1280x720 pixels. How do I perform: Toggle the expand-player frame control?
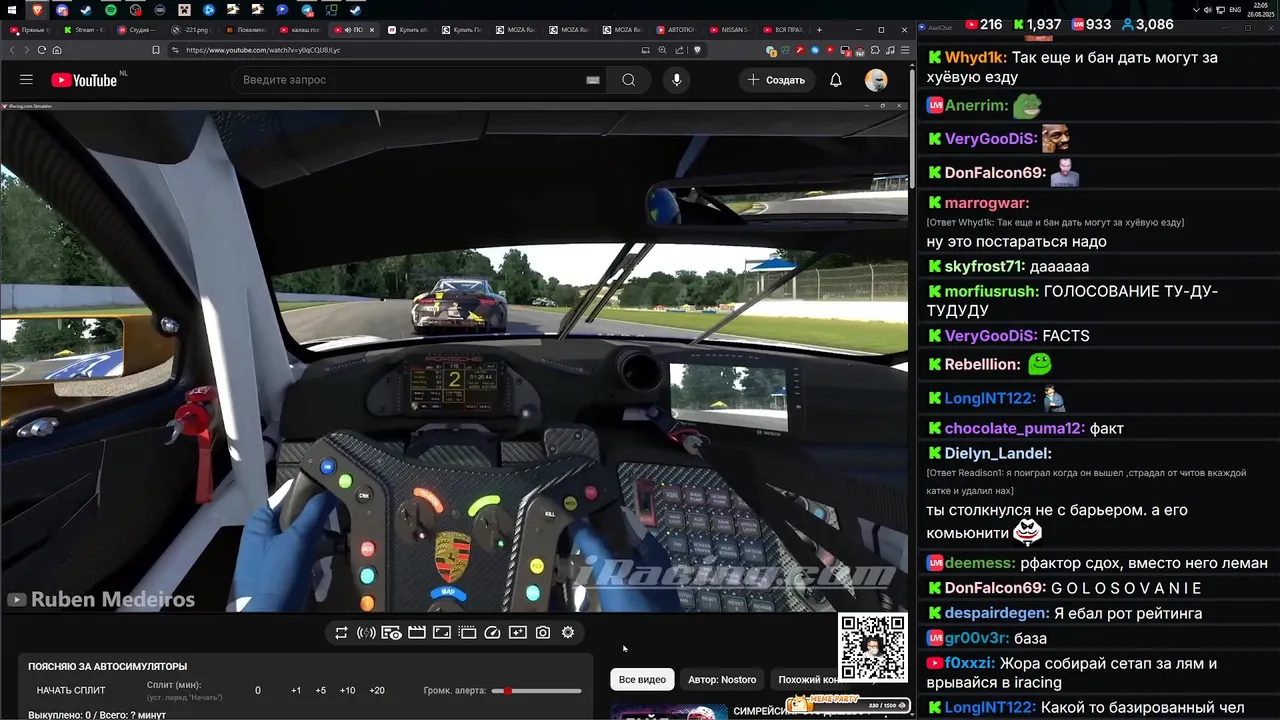(442, 633)
